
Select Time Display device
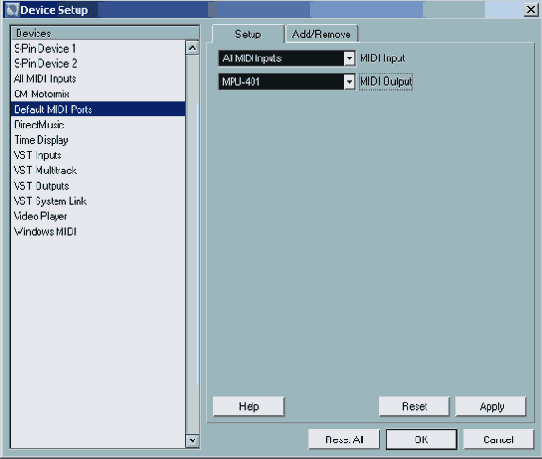point(98,140)
